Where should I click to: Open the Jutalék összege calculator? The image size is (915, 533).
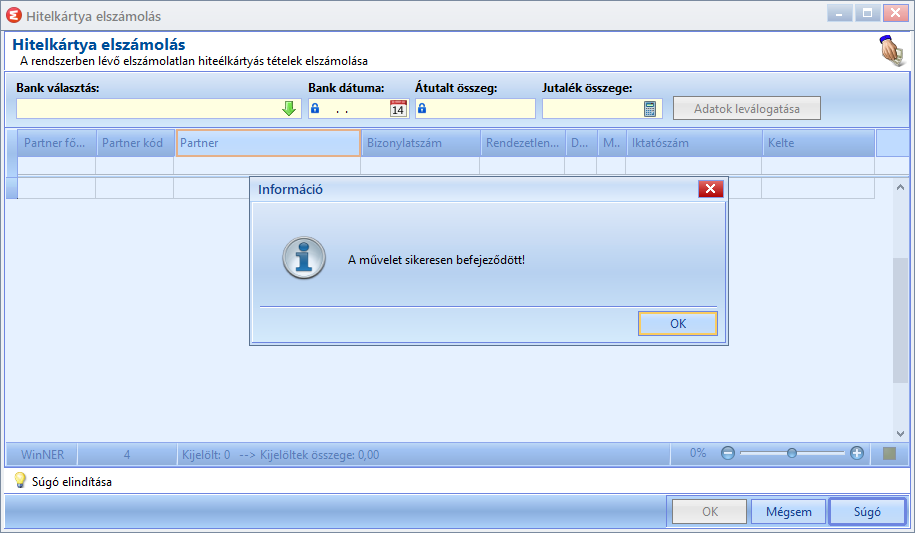point(649,109)
